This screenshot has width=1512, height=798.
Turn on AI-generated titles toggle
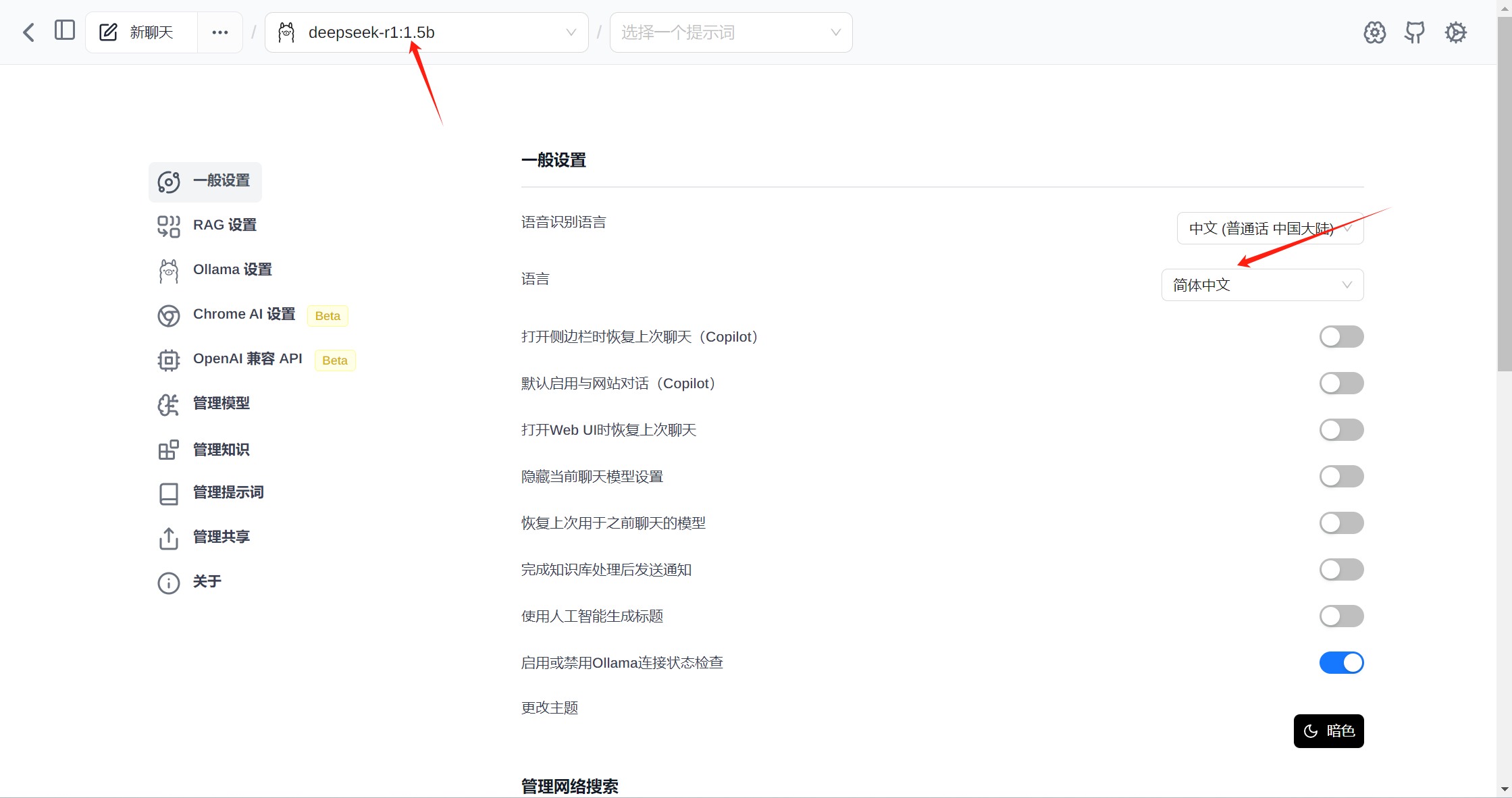pyautogui.click(x=1341, y=616)
